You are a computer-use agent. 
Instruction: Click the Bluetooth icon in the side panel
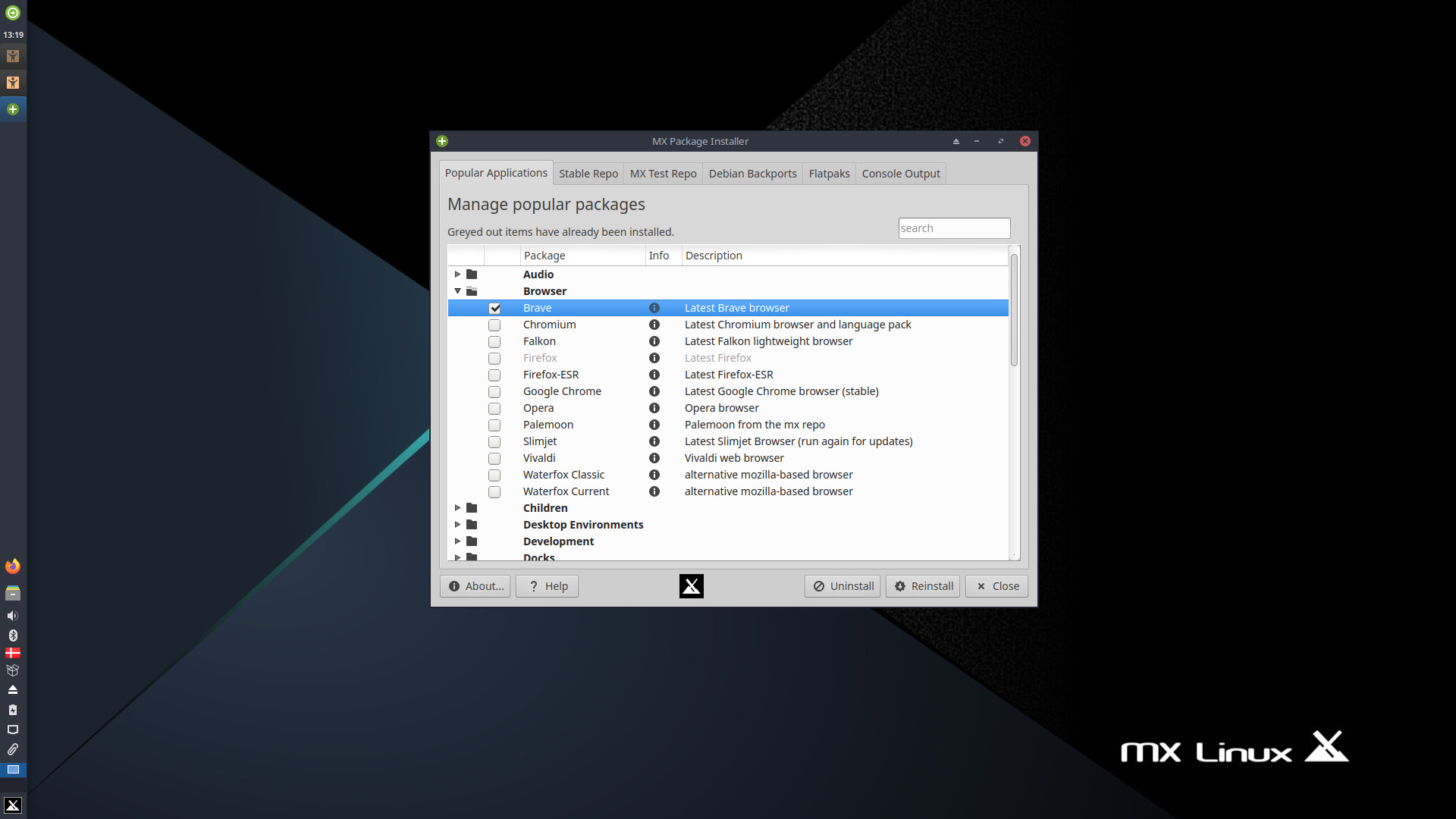[12, 635]
